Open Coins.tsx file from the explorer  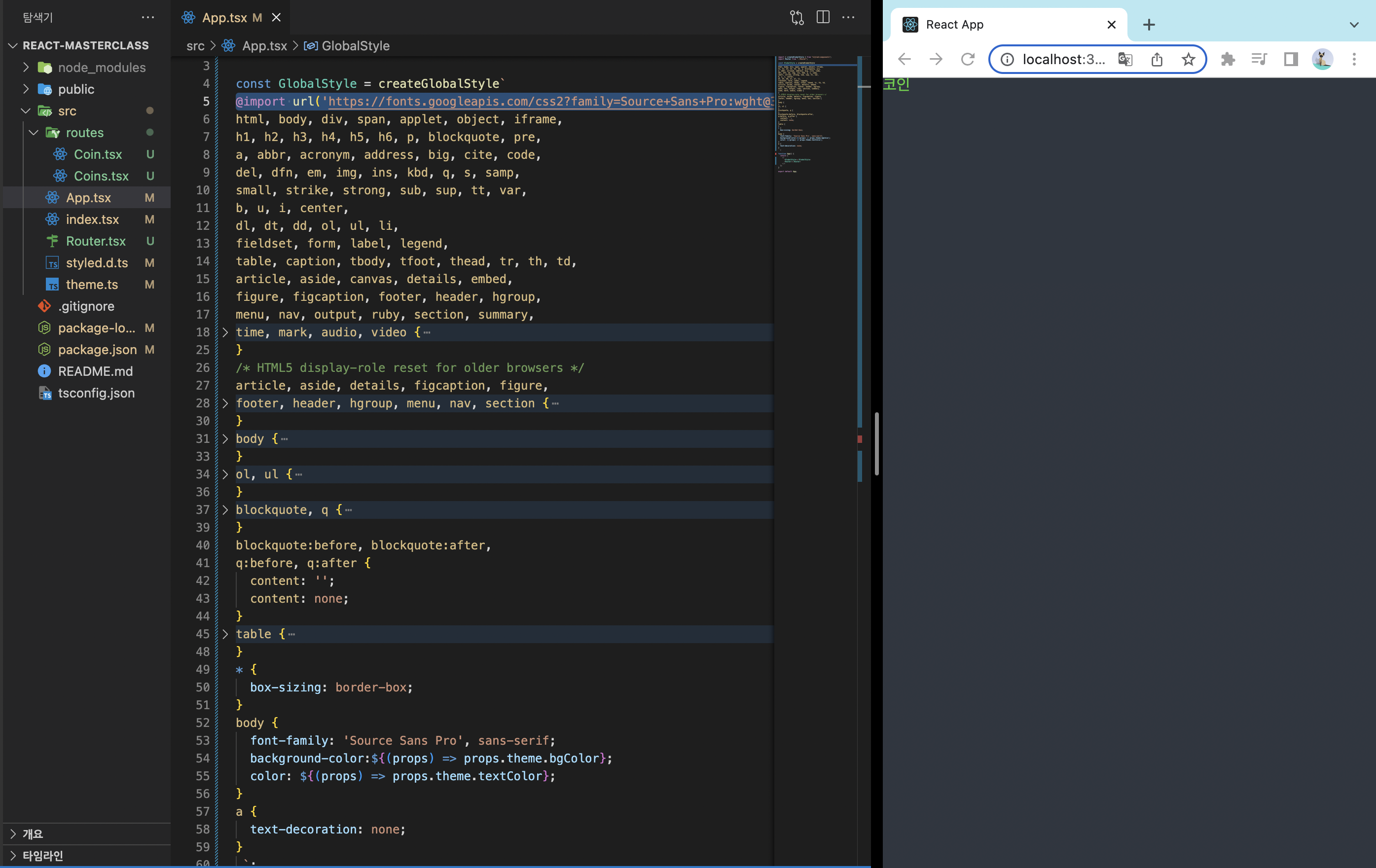(101, 176)
